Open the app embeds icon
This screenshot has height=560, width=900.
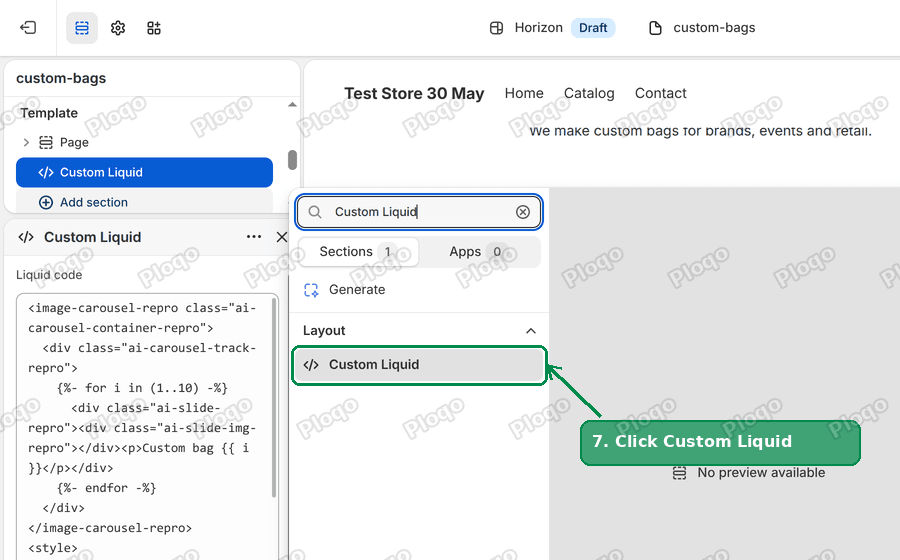[x=153, y=28]
